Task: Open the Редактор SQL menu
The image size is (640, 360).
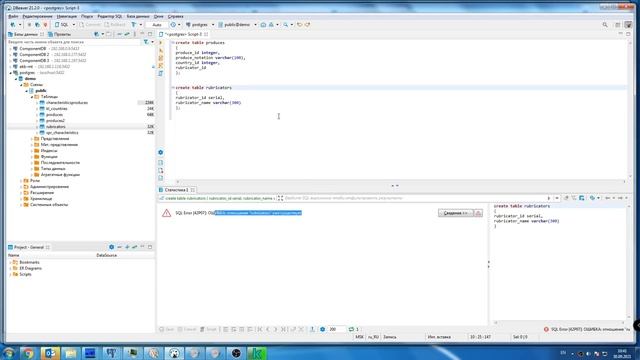Action: click(109, 16)
